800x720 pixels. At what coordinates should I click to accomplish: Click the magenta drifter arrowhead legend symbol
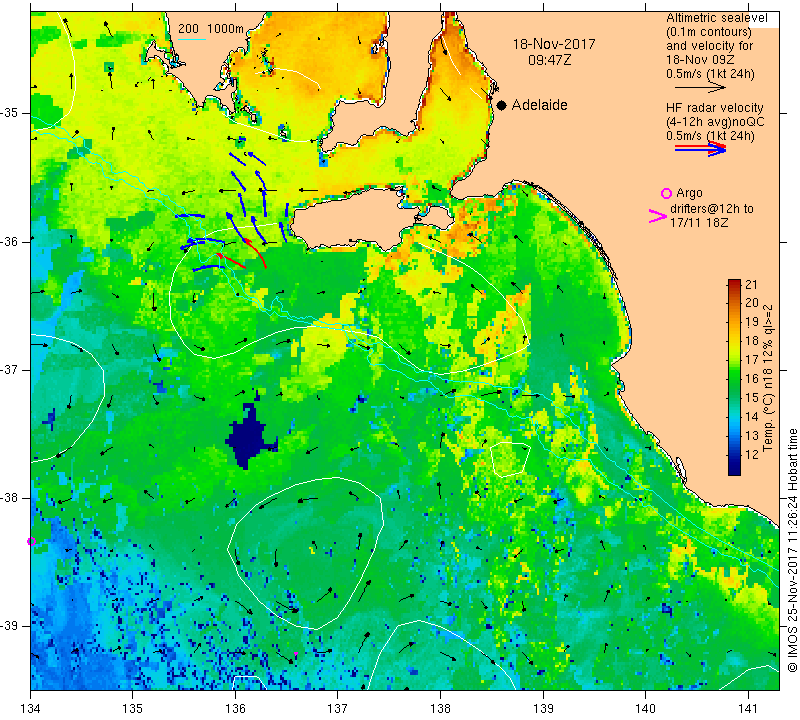click(658, 216)
